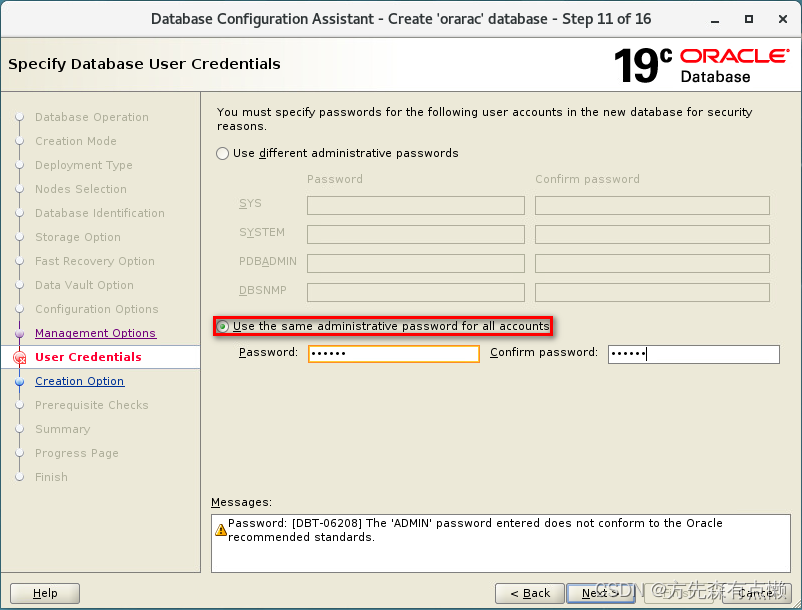Click the Finish step label
Screen dimensions: 802x610
point(51,477)
